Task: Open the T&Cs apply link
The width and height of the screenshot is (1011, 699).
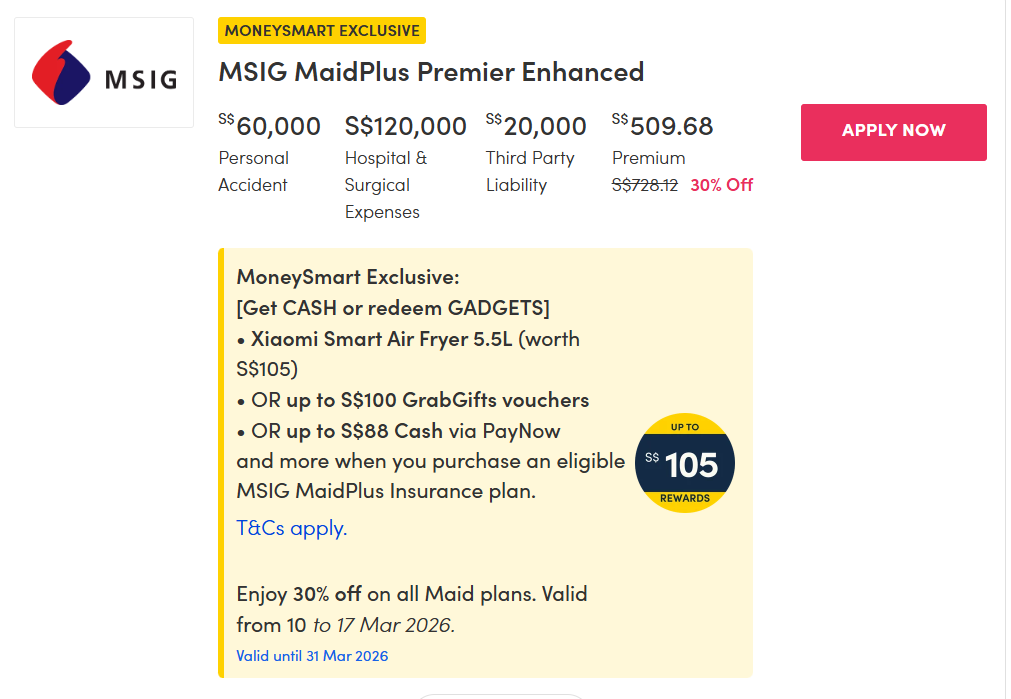Action: click(292, 528)
